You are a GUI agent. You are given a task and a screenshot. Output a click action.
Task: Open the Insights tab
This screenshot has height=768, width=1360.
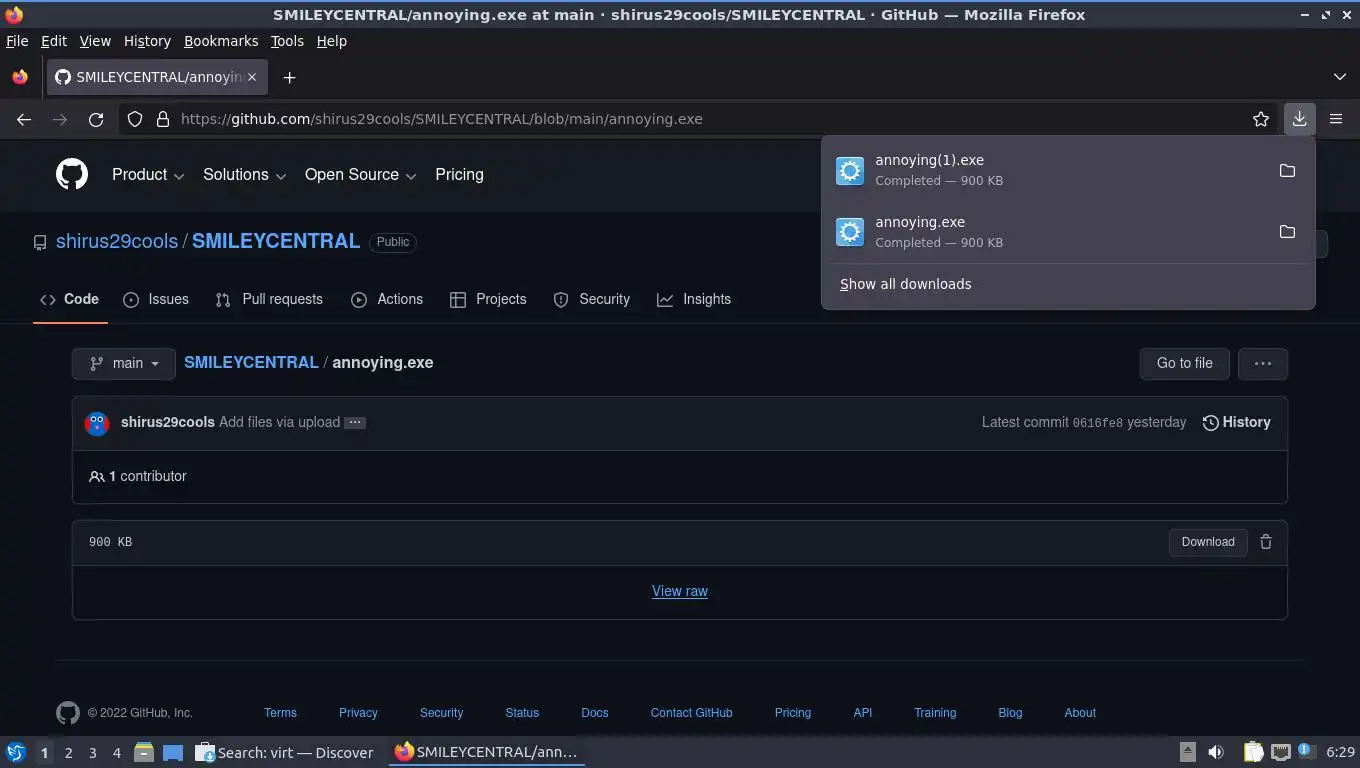point(694,299)
